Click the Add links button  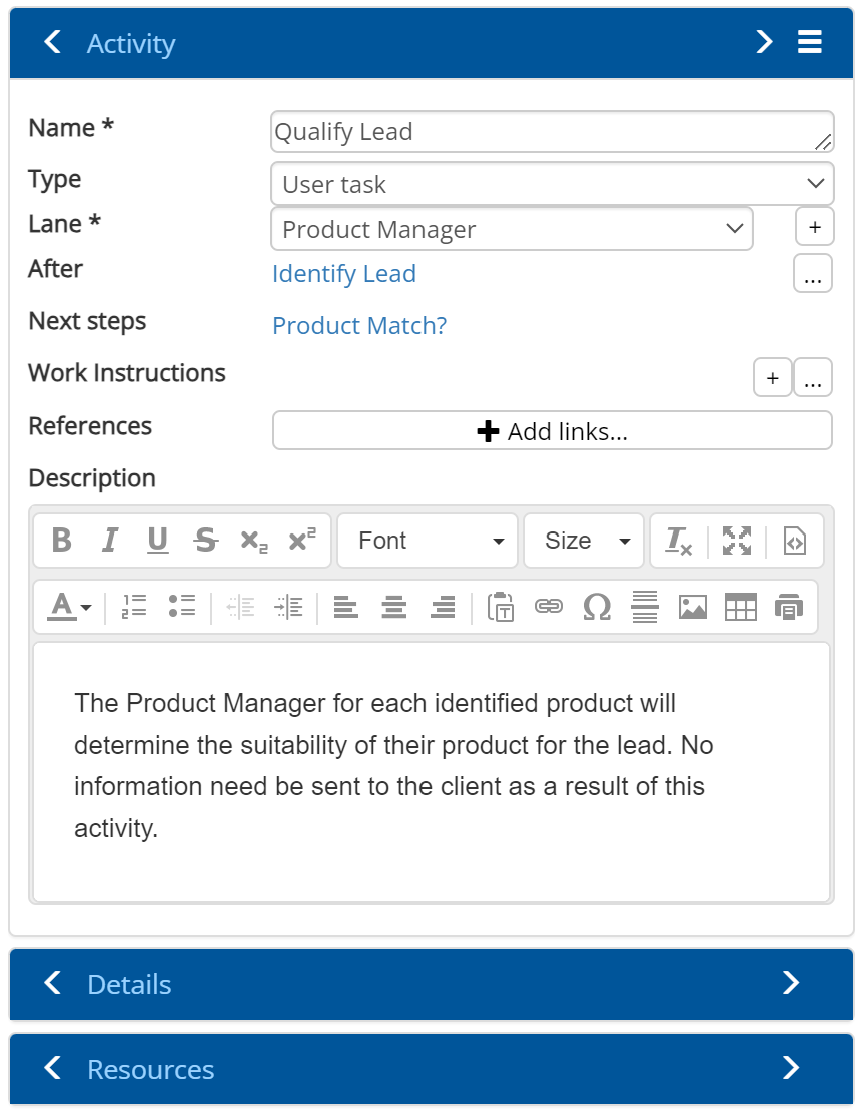(x=552, y=431)
